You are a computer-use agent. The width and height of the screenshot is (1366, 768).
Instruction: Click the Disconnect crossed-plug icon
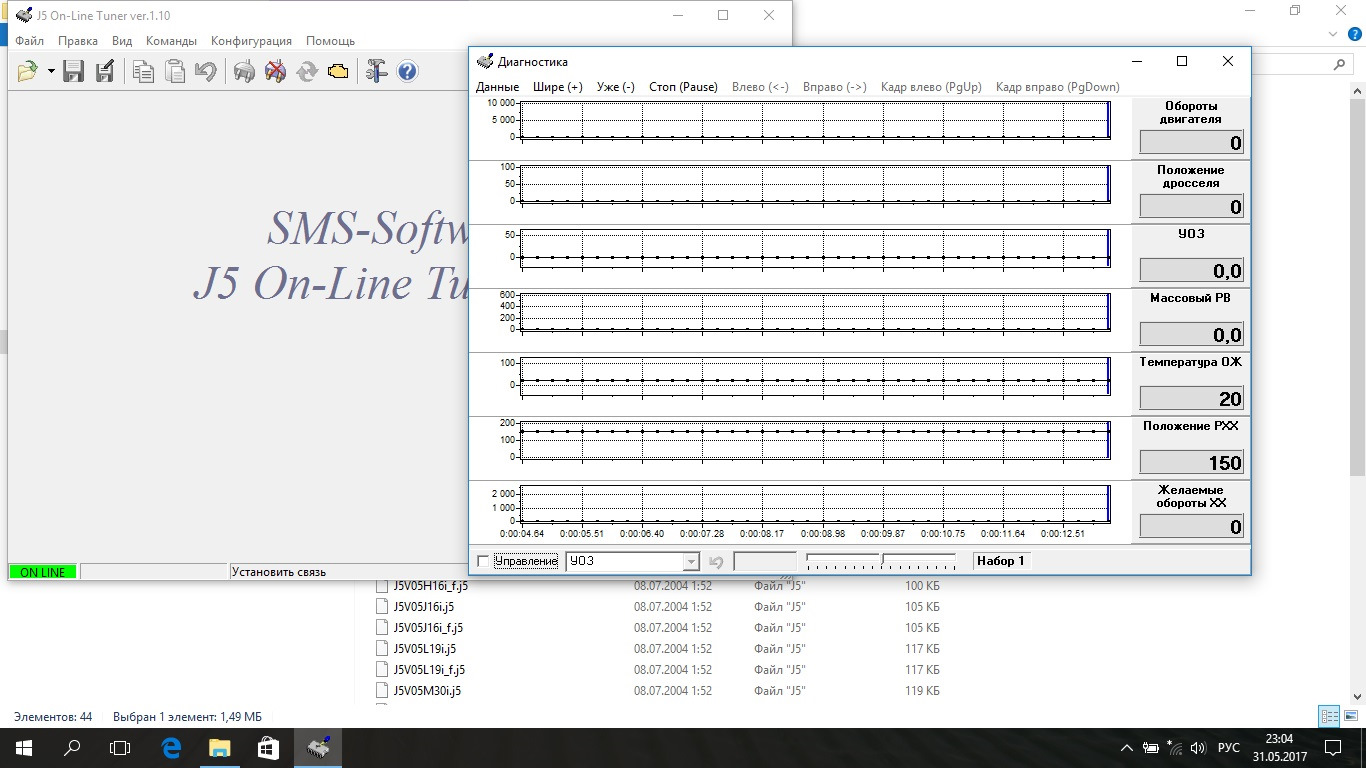pos(276,71)
